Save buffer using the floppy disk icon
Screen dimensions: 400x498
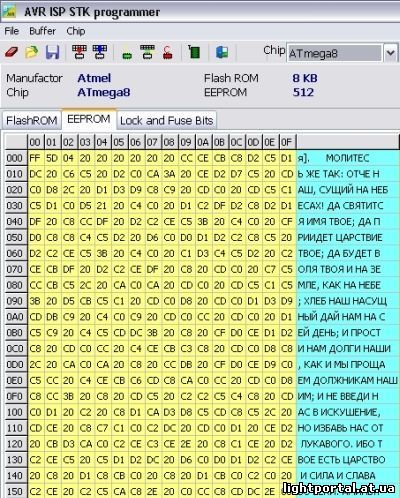coord(52,52)
